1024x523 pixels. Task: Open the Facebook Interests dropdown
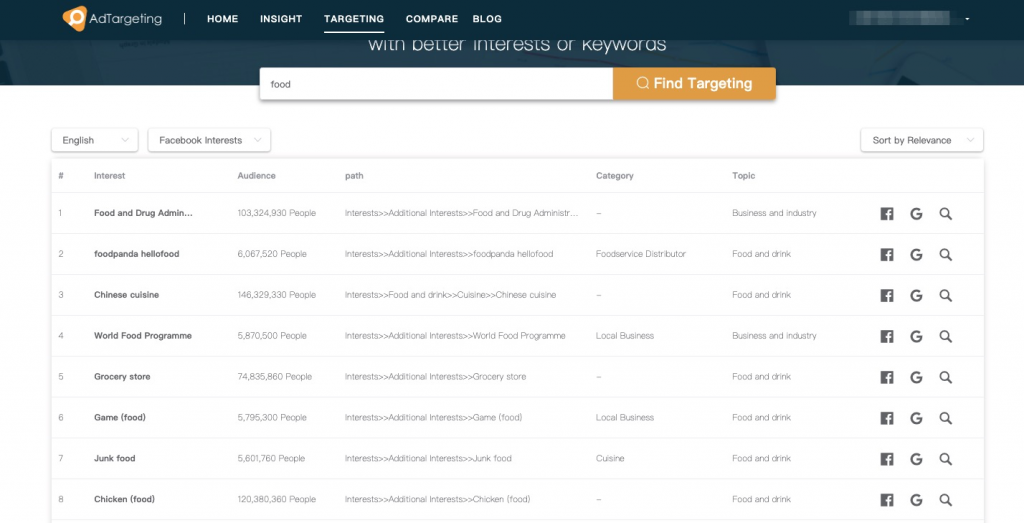click(209, 140)
